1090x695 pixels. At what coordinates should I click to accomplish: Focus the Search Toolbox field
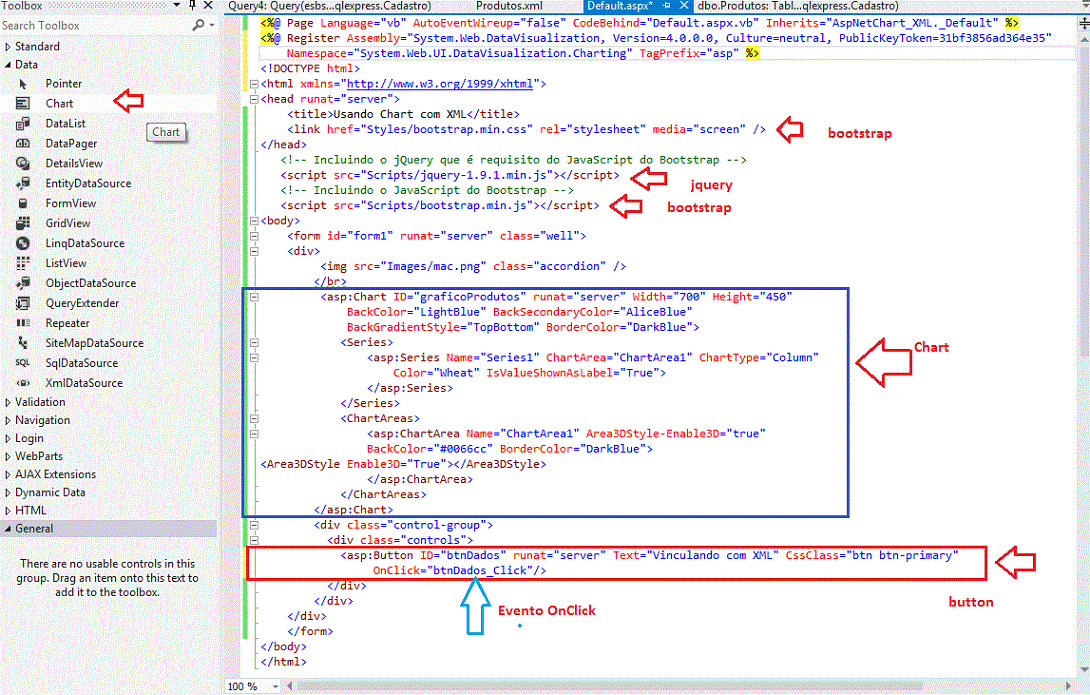tap(95, 25)
